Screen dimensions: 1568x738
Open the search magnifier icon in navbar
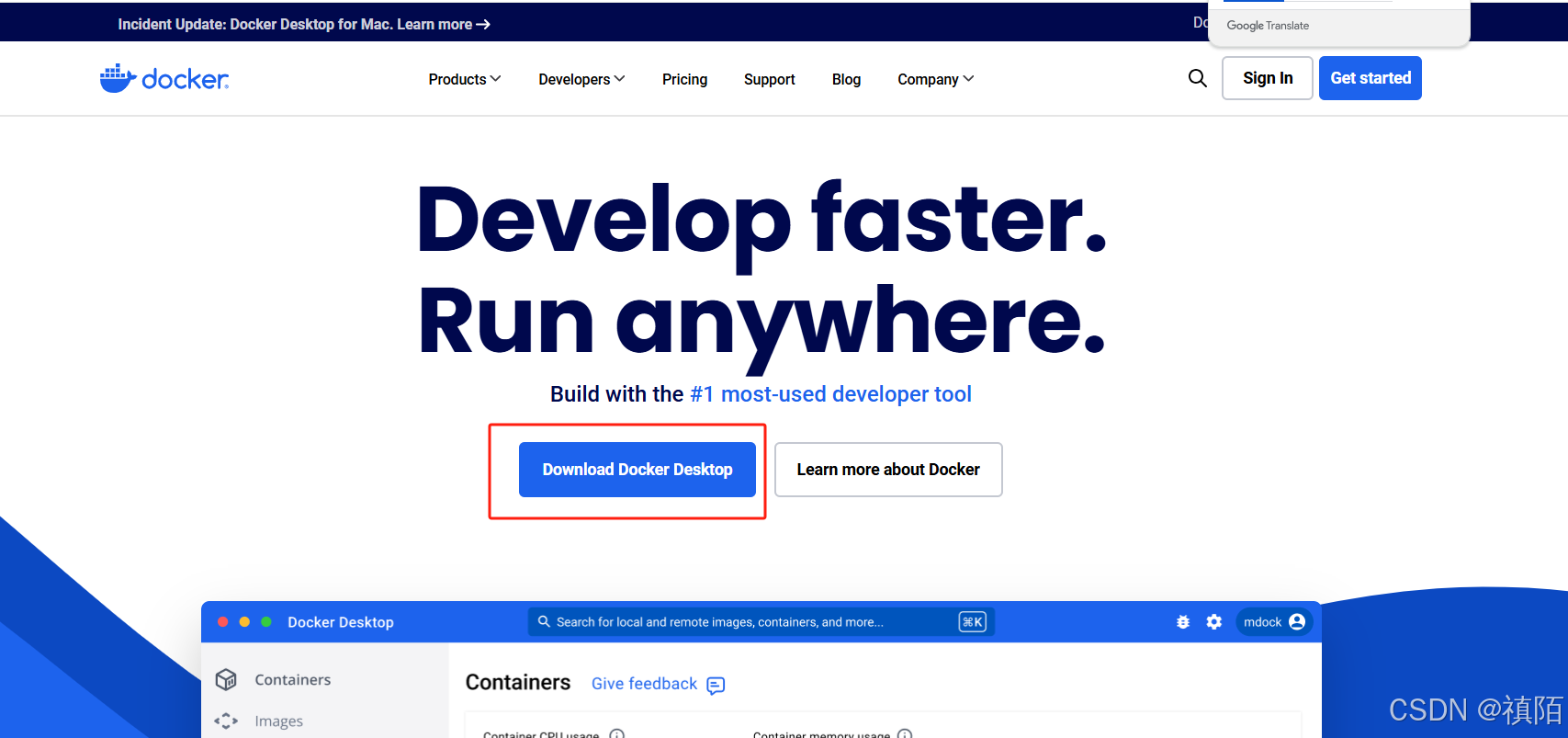click(1198, 78)
